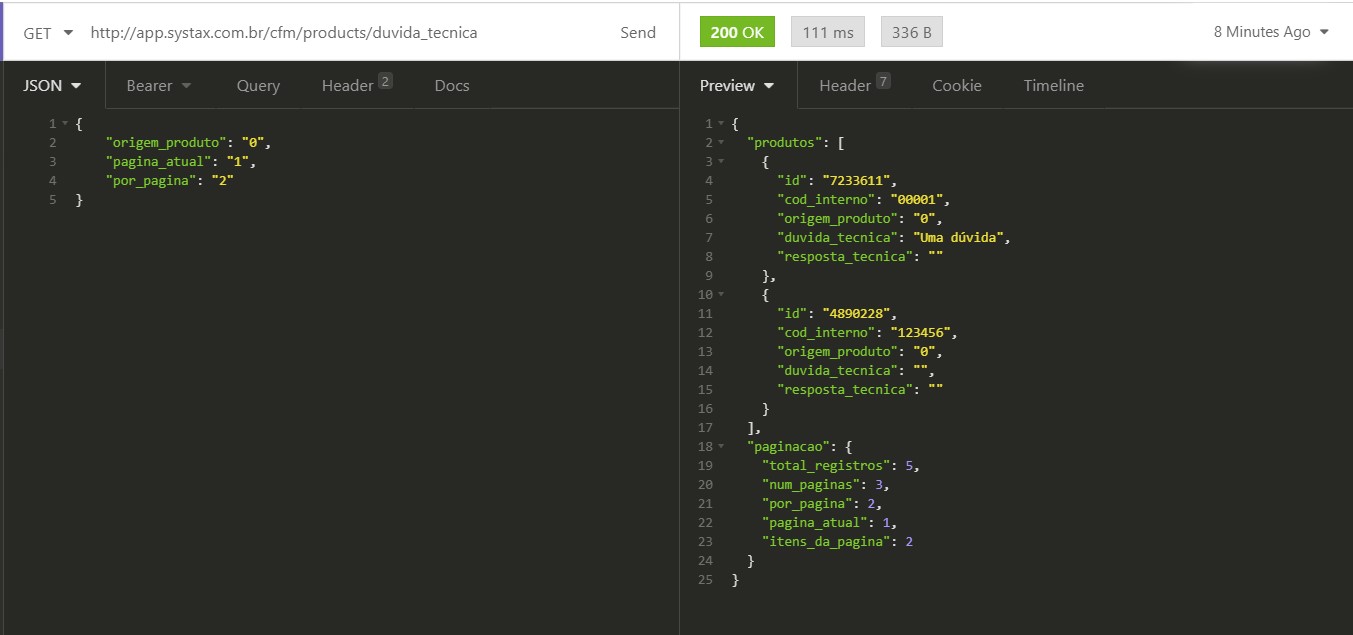Collapse the produtos array fold arrow
This screenshot has width=1353, height=635.
[720, 143]
